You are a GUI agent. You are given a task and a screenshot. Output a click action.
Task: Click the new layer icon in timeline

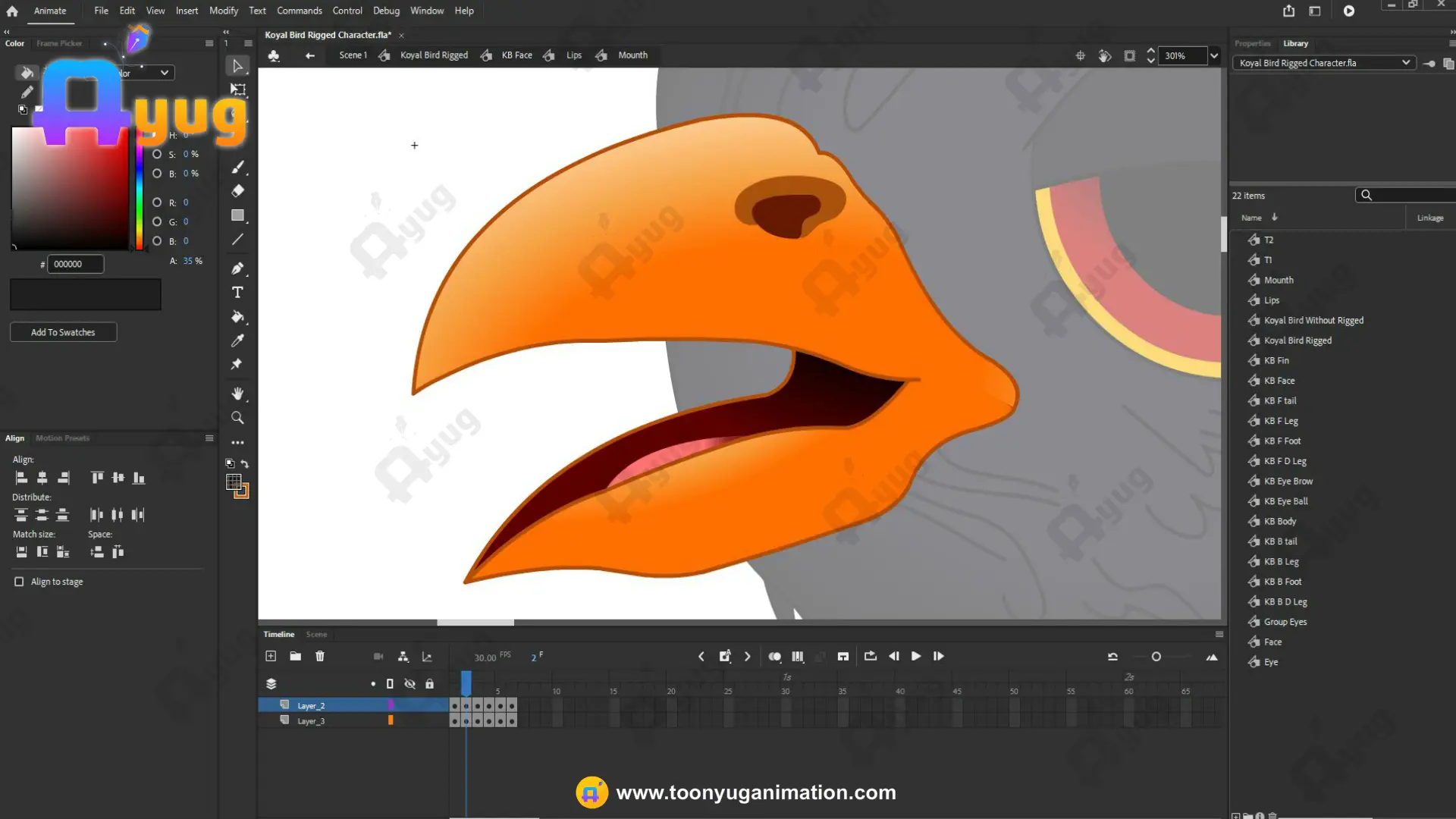pyautogui.click(x=271, y=656)
